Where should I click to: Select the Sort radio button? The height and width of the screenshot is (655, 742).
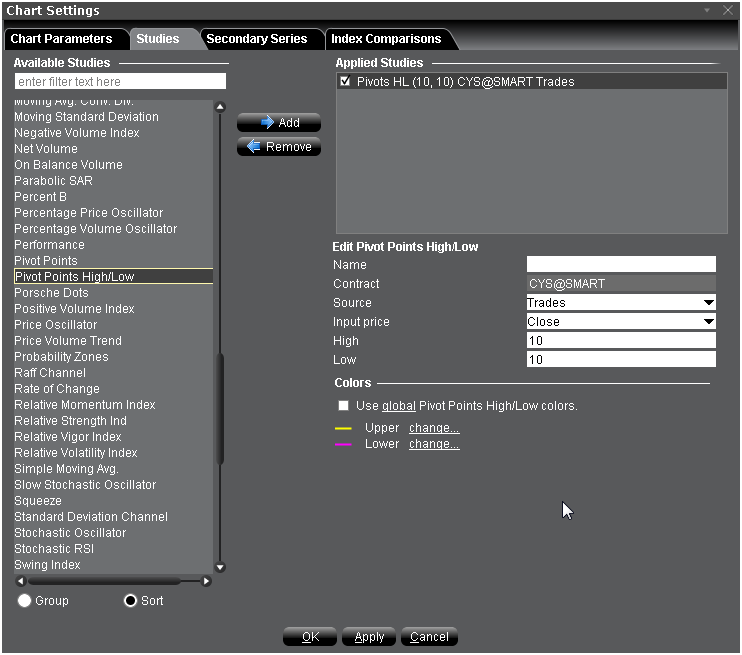tap(130, 601)
